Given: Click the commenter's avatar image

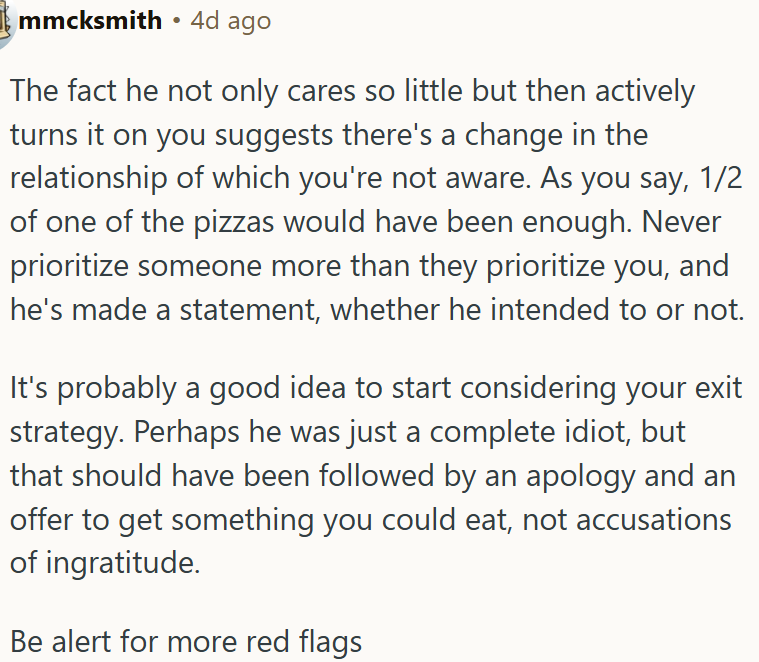Looking at the screenshot, I should 6,22.
